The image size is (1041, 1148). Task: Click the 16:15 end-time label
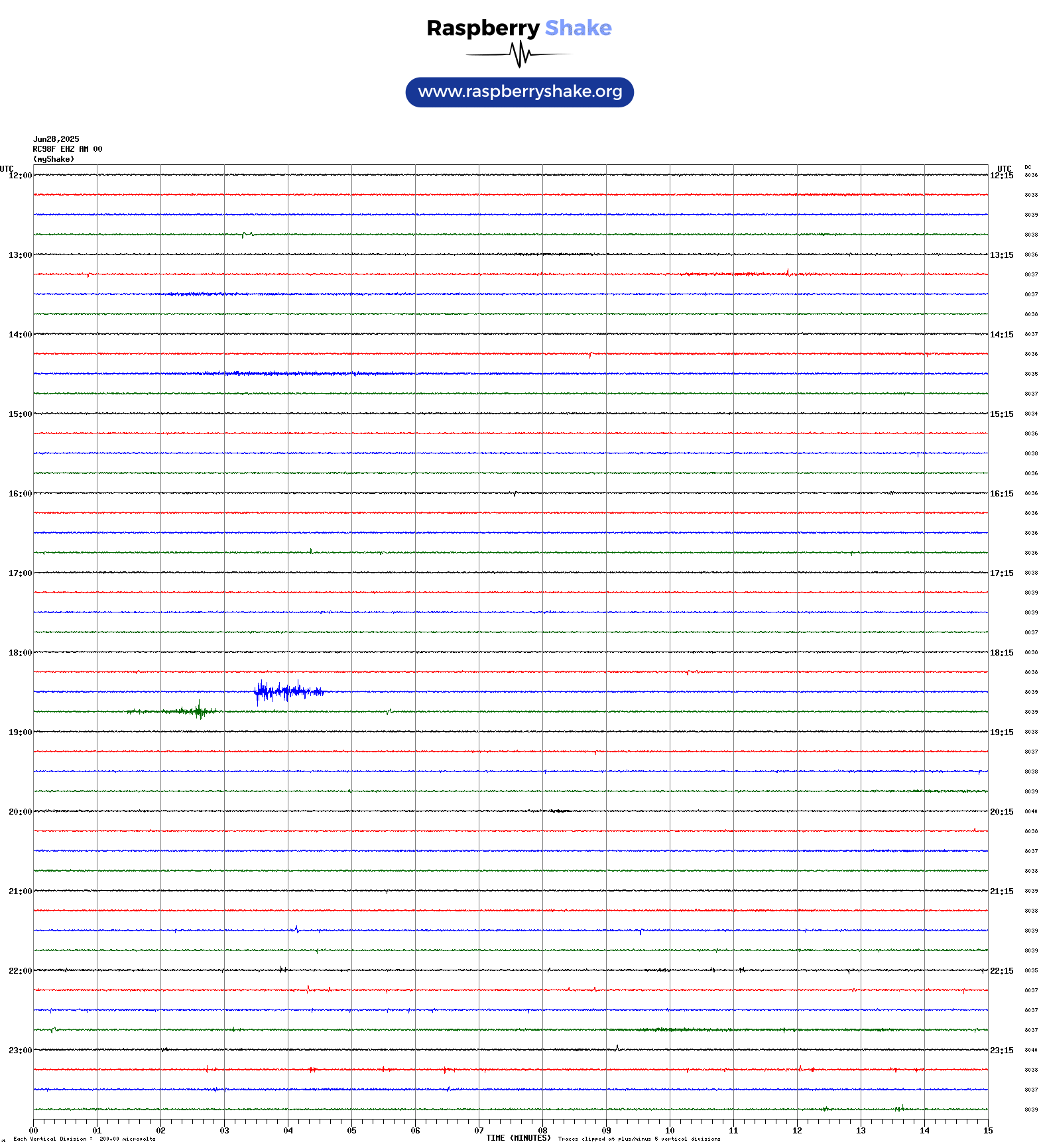1002,494
